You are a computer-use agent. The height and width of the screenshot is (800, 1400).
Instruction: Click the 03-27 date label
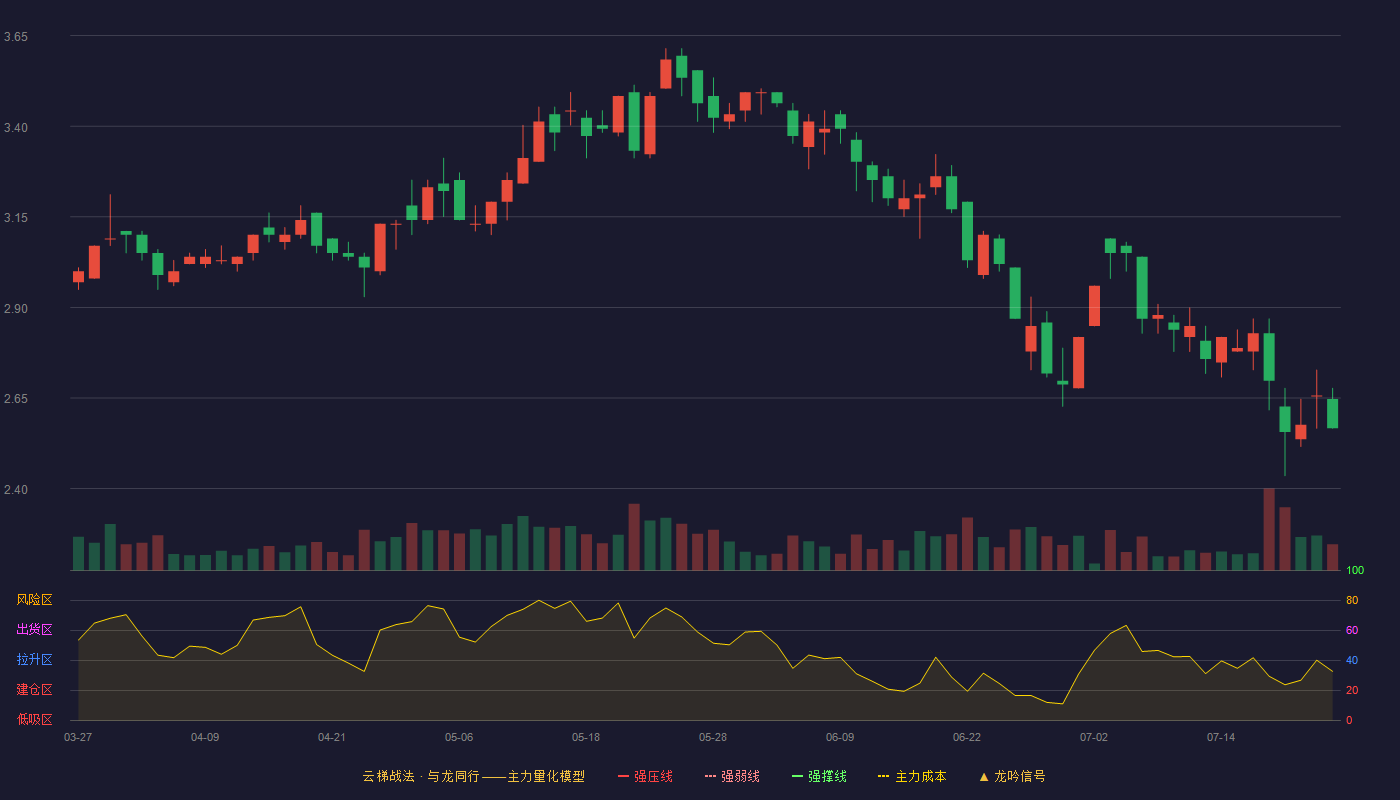[x=78, y=737]
